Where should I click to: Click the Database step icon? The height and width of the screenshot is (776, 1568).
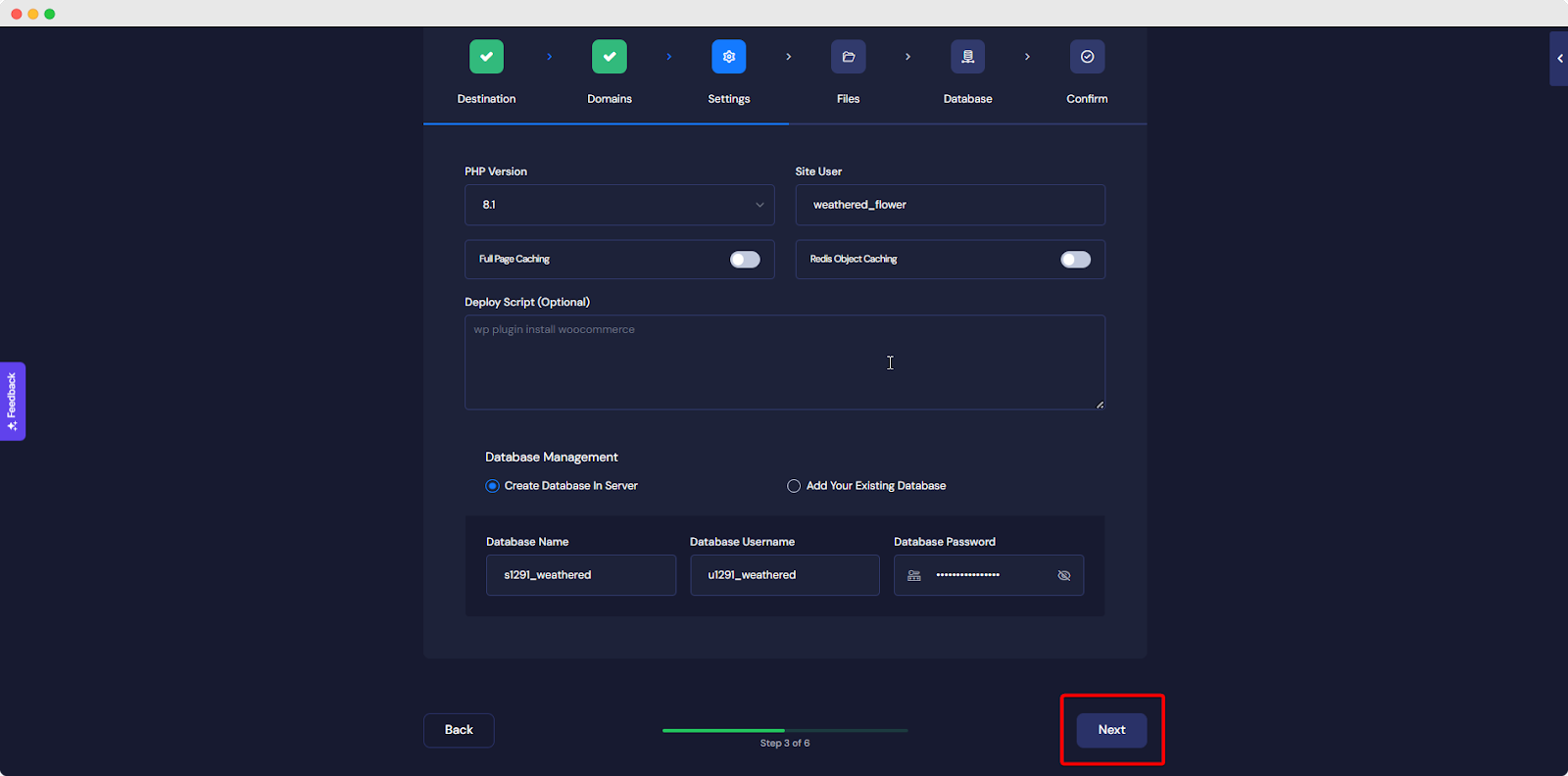click(967, 57)
